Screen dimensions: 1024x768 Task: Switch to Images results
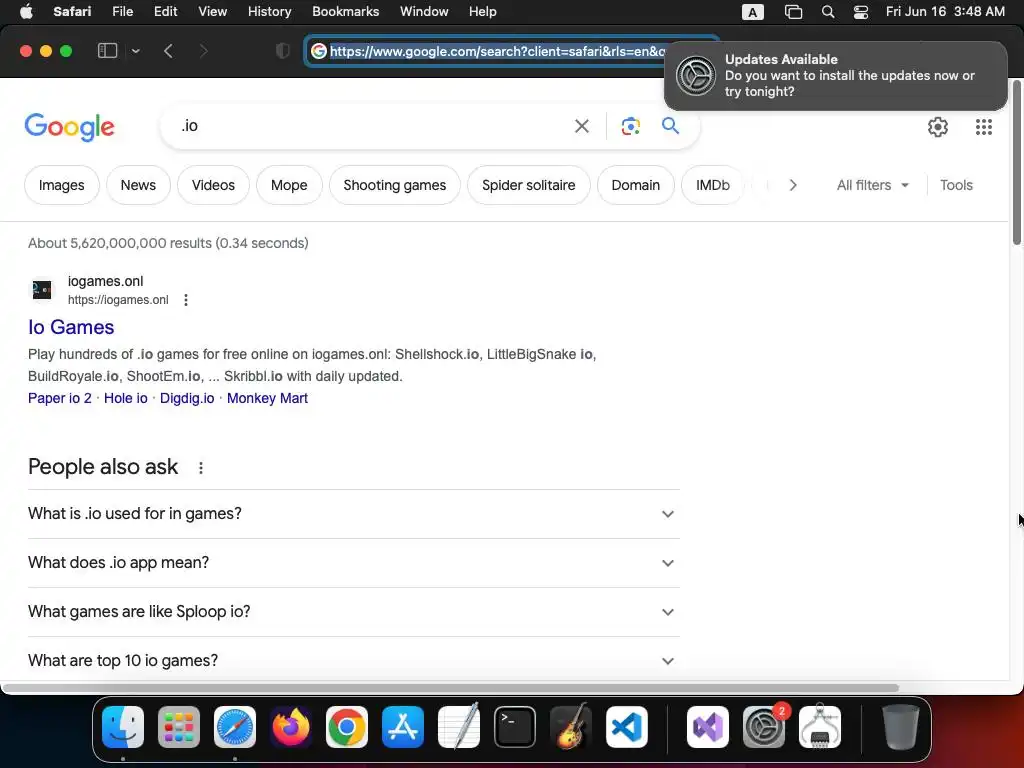[61, 185]
